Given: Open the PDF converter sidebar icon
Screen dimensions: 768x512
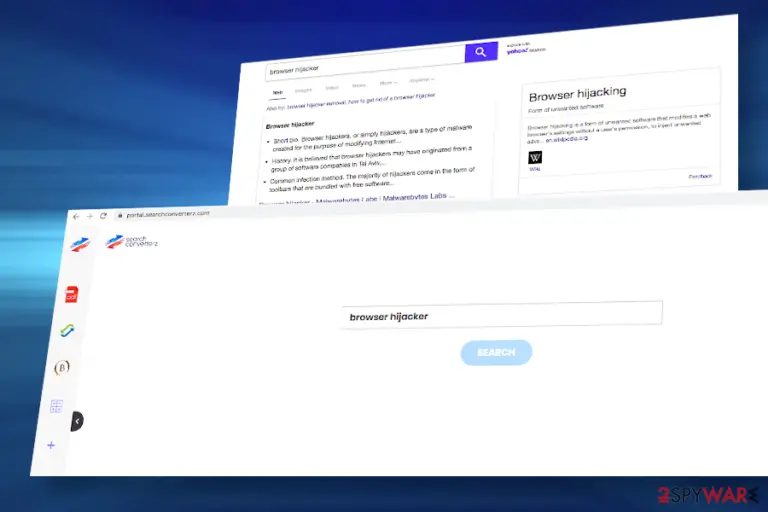Looking at the screenshot, I should coord(72,294).
